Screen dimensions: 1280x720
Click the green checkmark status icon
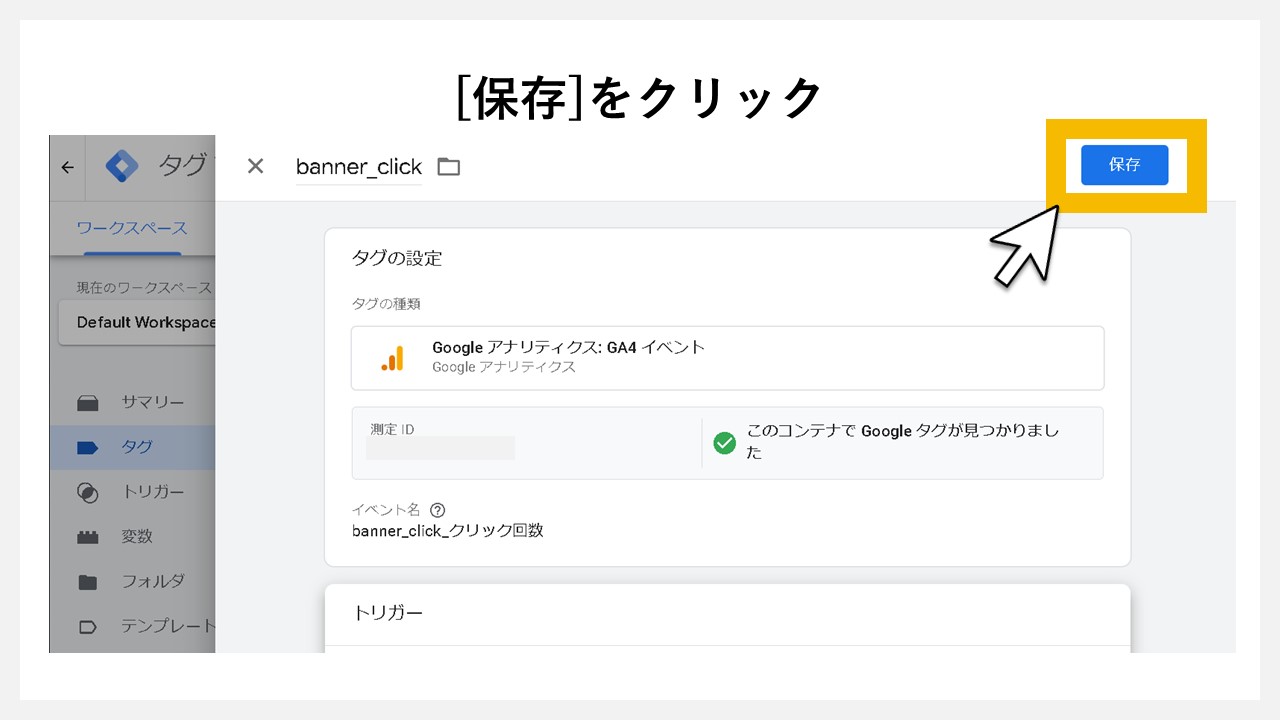[725, 443]
